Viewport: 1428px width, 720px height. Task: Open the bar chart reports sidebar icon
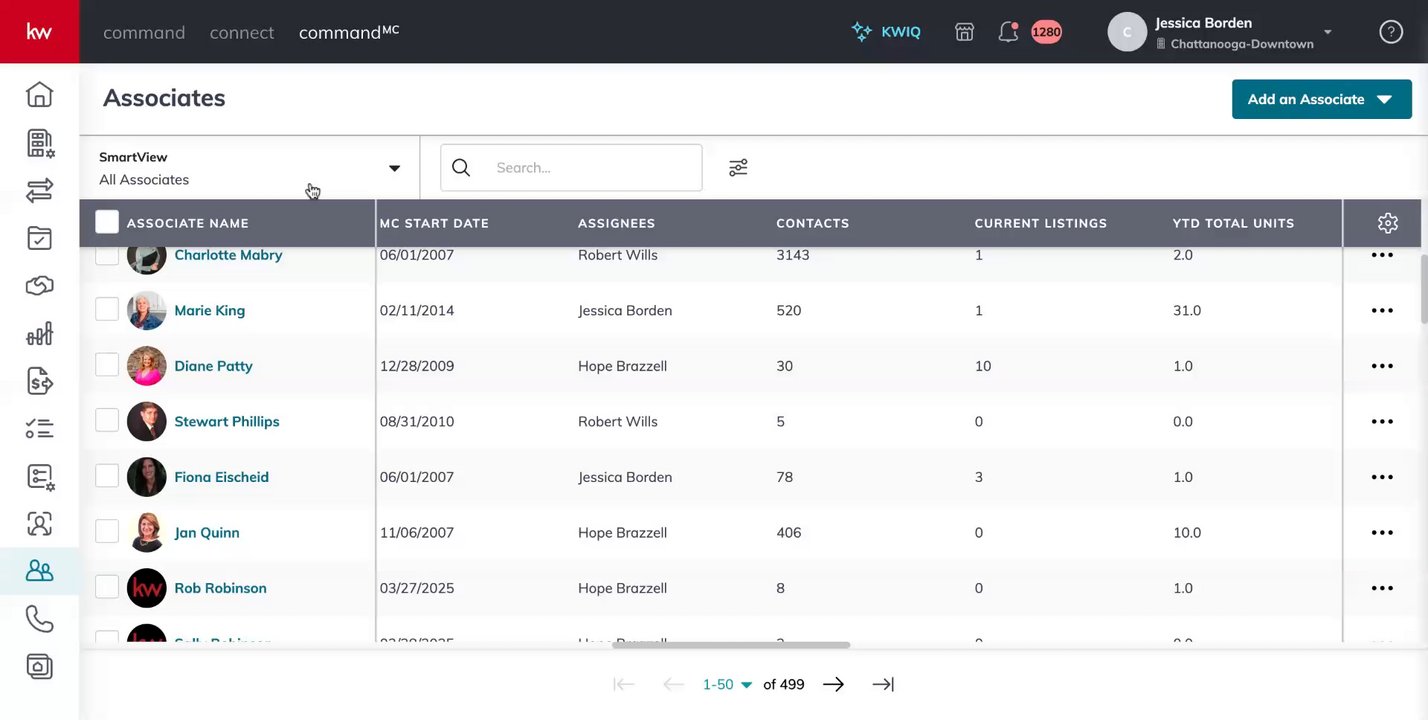[39, 333]
